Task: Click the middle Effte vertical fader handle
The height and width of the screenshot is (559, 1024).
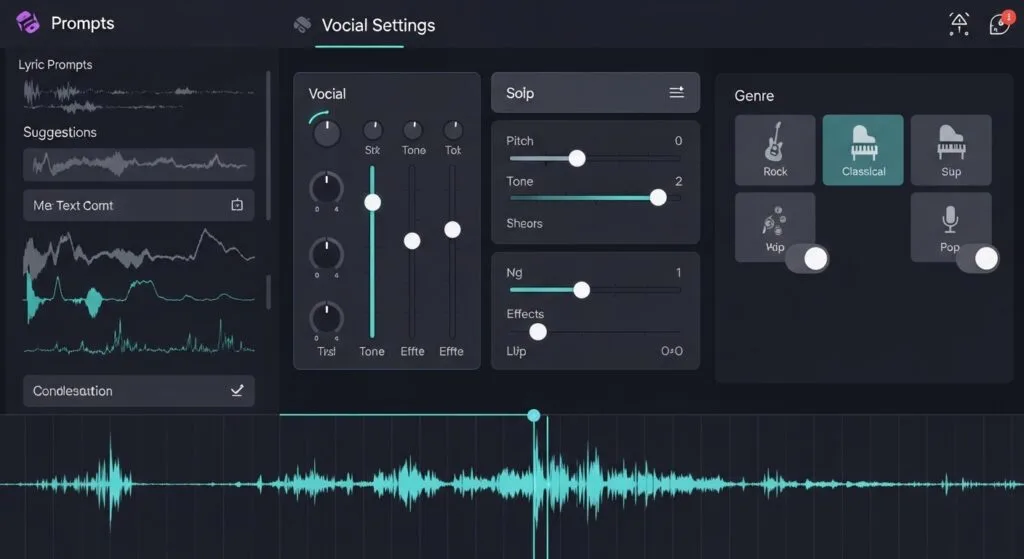Action: click(x=412, y=241)
